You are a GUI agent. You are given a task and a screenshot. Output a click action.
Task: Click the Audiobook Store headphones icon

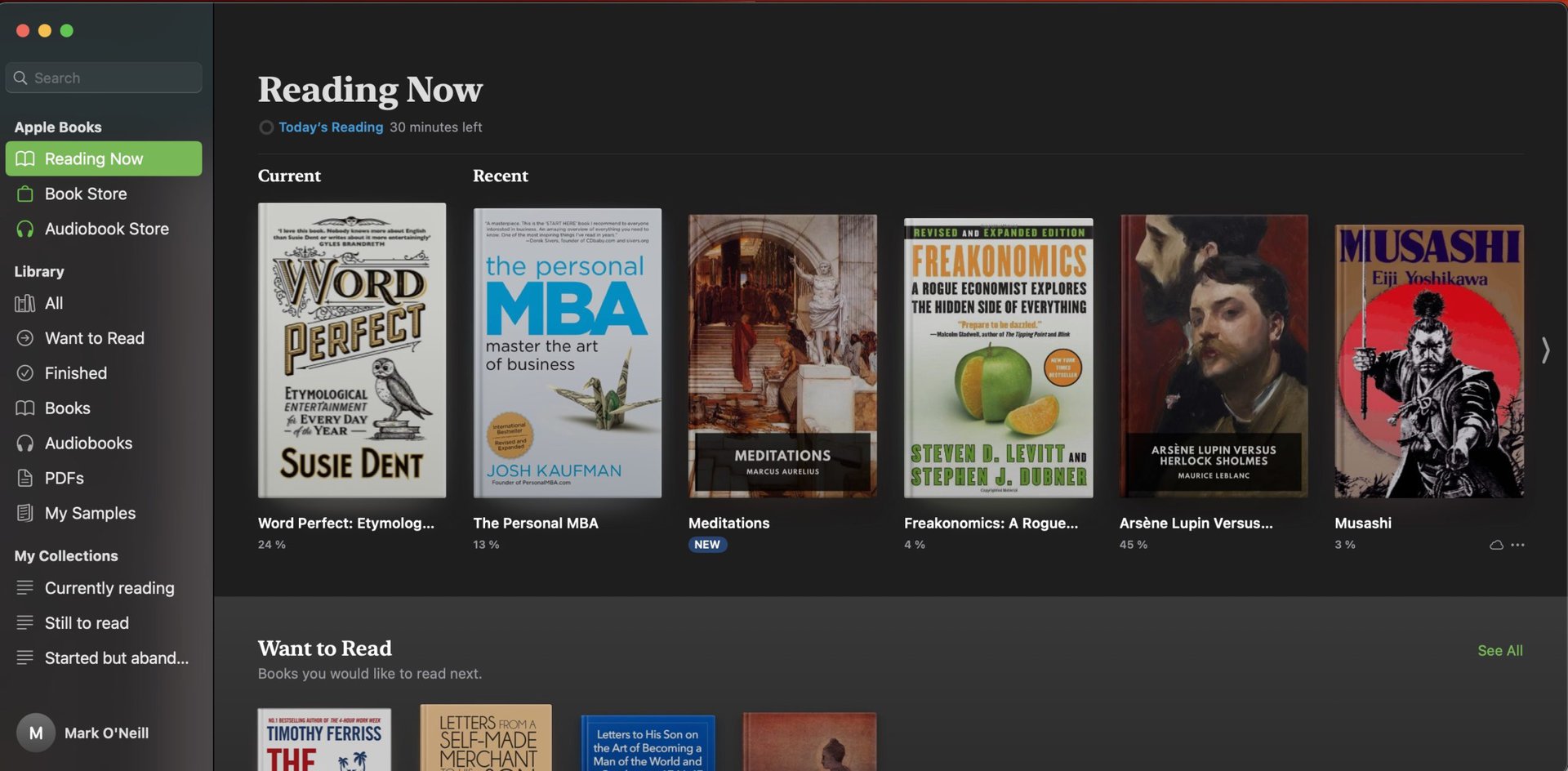pos(25,230)
